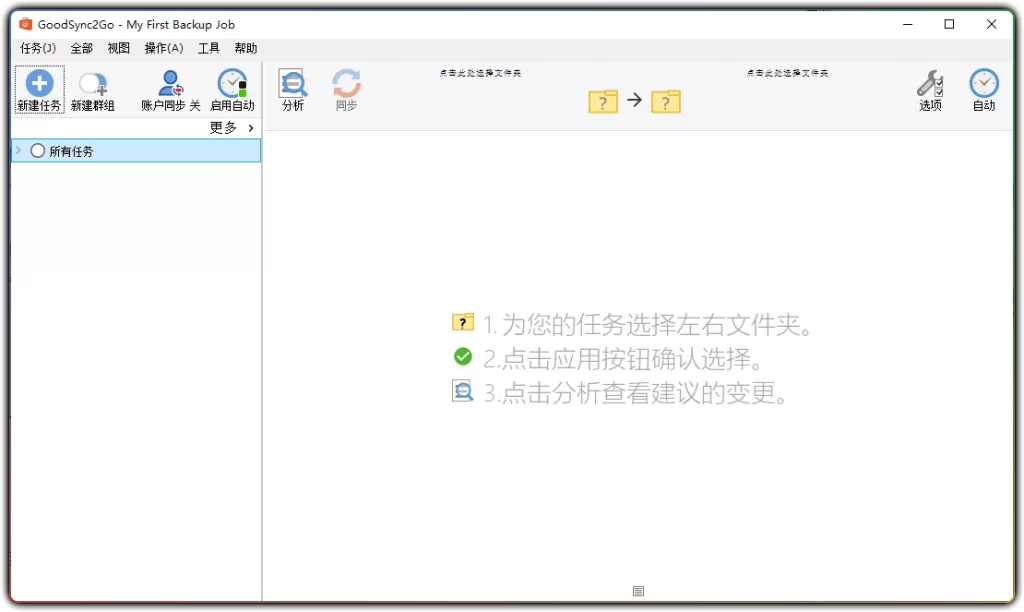Click the 新建群组 new group icon
This screenshot has height=612, width=1024.
click(x=92, y=82)
